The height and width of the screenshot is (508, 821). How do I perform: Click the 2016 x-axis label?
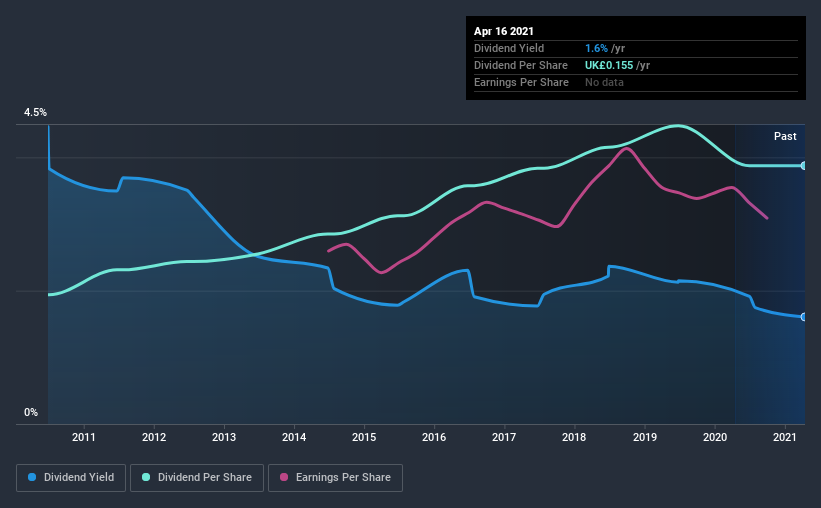[434, 437]
